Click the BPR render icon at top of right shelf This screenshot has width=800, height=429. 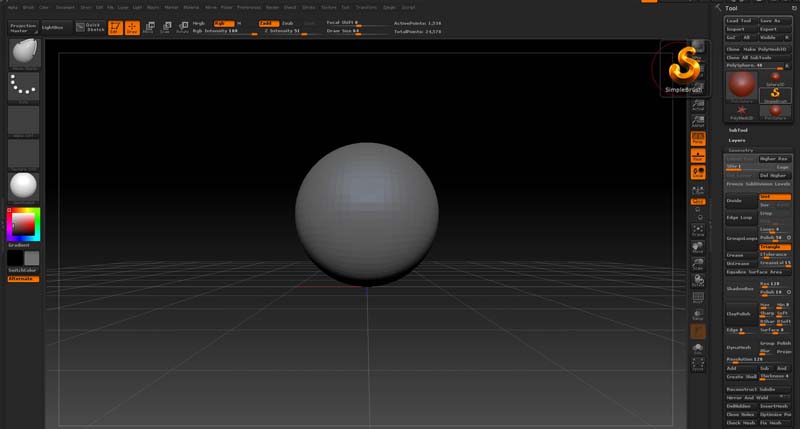pos(698,47)
